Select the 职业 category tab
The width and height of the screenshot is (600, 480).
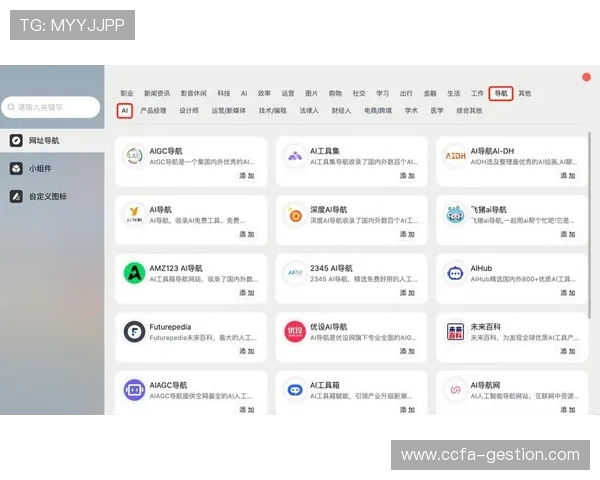click(x=127, y=93)
